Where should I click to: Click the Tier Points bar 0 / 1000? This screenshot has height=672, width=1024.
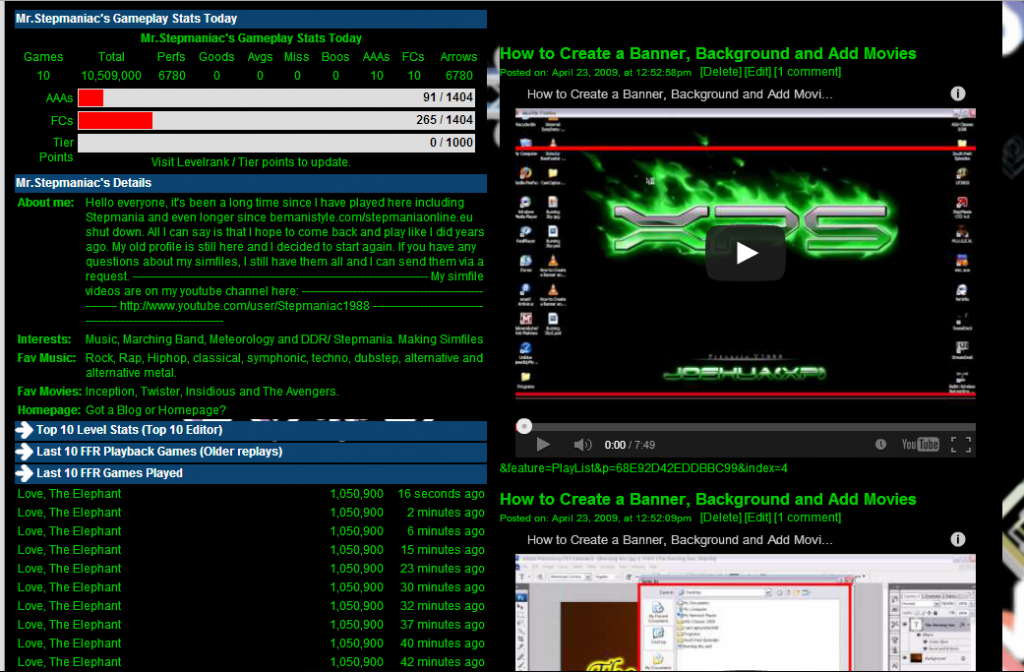pyautogui.click(x=276, y=142)
